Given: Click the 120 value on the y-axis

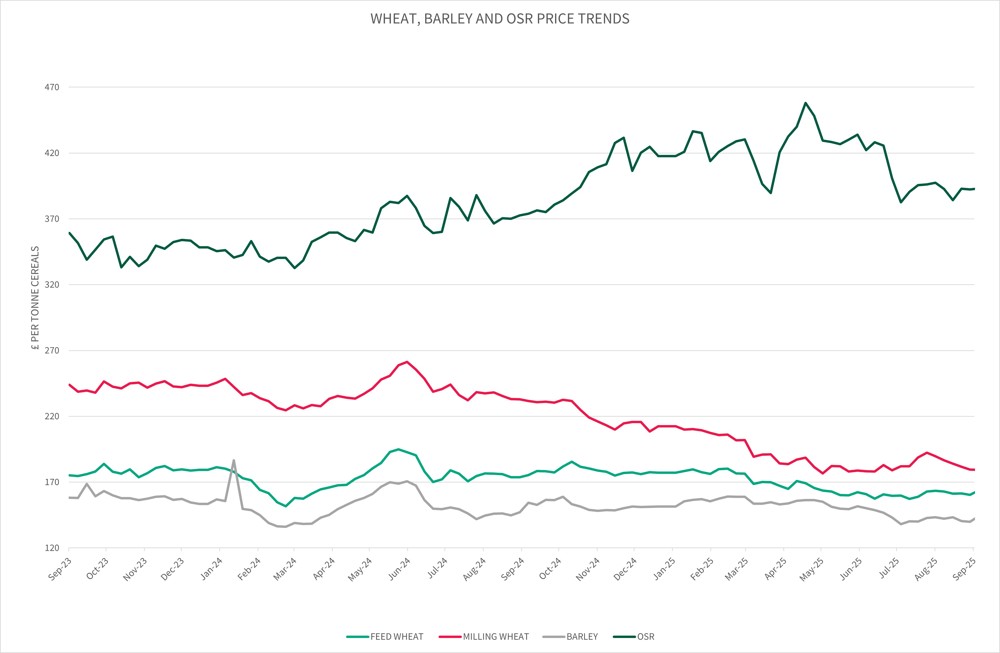Looking at the screenshot, I should (x=52, y=548).
